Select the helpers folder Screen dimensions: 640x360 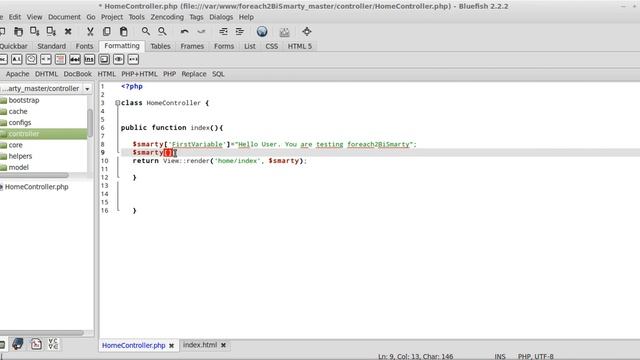click(20, 156)
